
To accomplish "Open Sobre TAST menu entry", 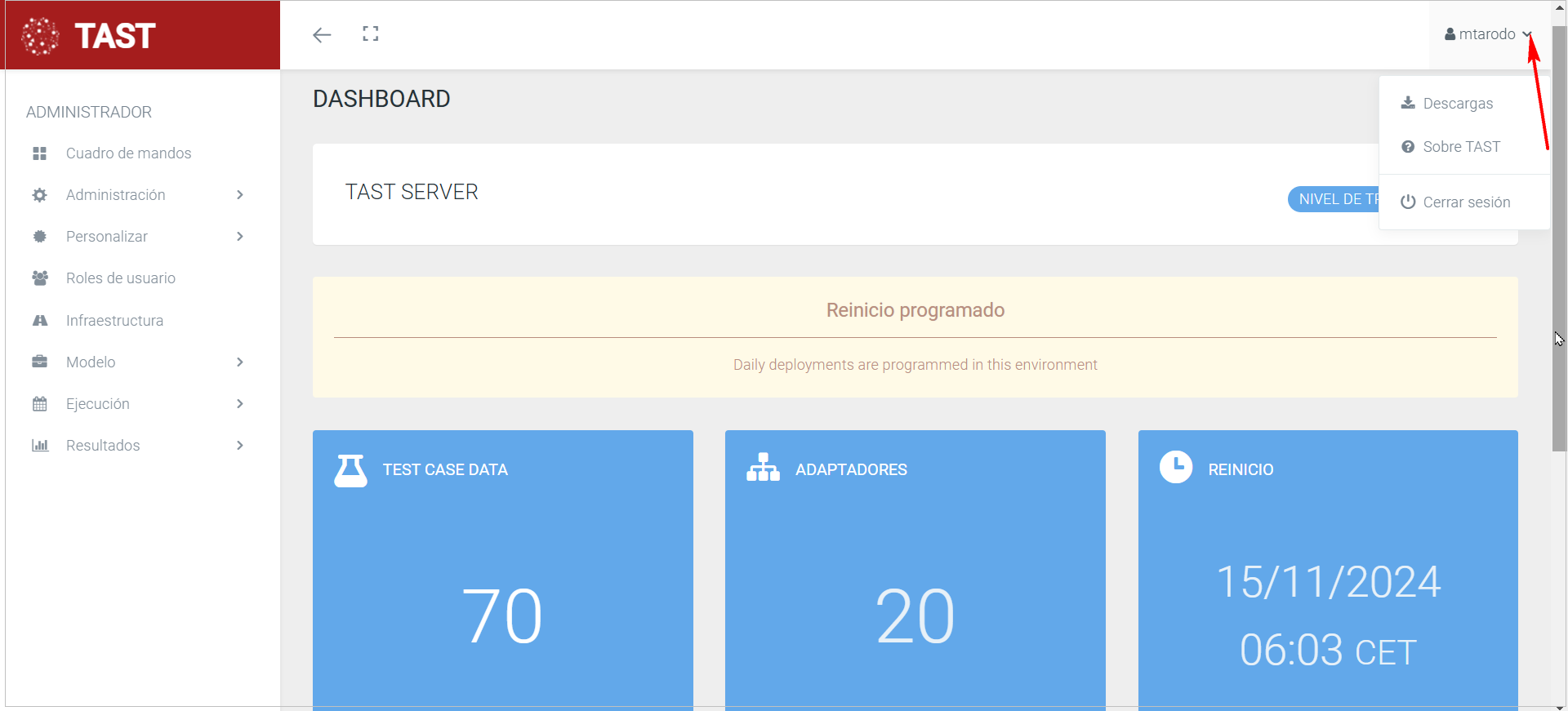I will click(1460, 147).
